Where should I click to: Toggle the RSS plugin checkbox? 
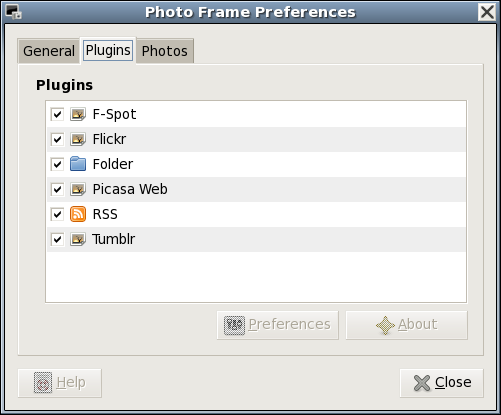[57, 214]
